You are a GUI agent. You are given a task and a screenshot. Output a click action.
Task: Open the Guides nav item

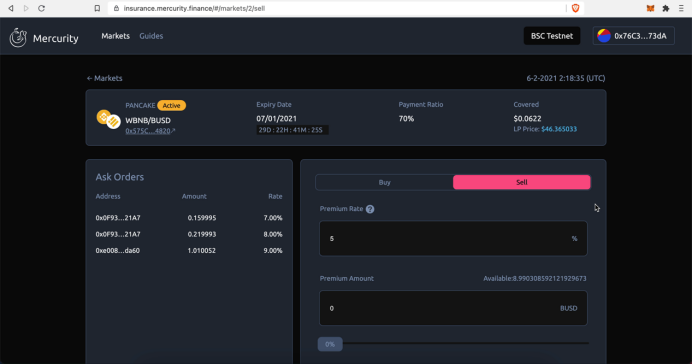[151, 36]
